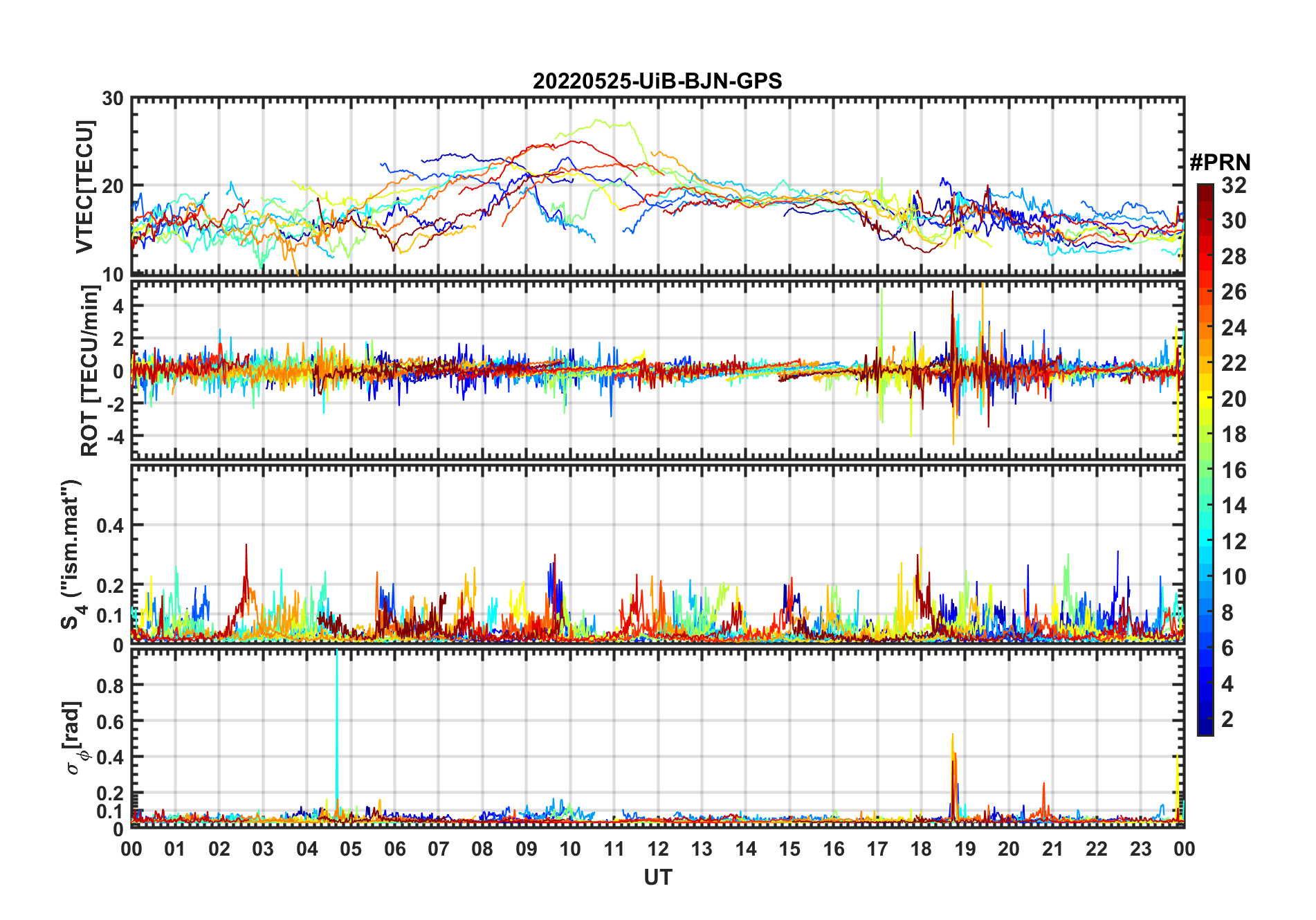1316x920 pixels.
Task: Click the 30 tick on VTEC axis
Action: coord(113,98)
